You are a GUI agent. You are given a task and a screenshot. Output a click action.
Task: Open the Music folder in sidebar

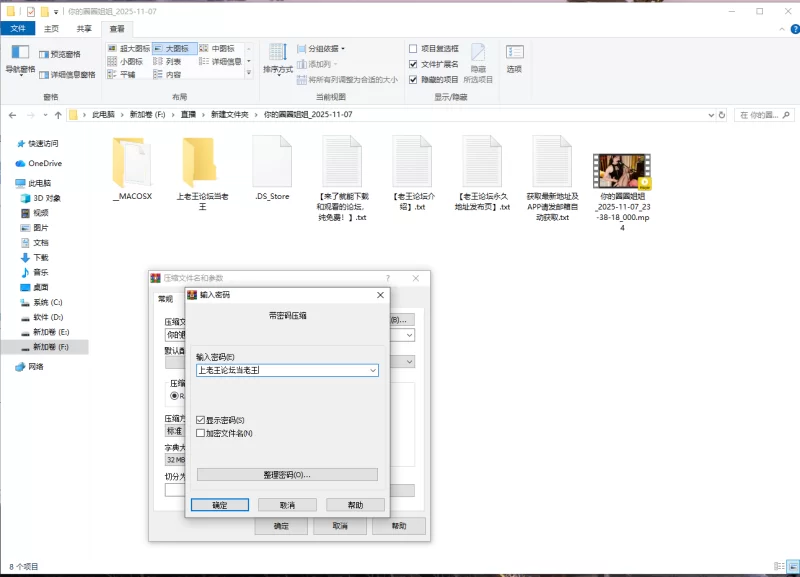click(35, 272)
